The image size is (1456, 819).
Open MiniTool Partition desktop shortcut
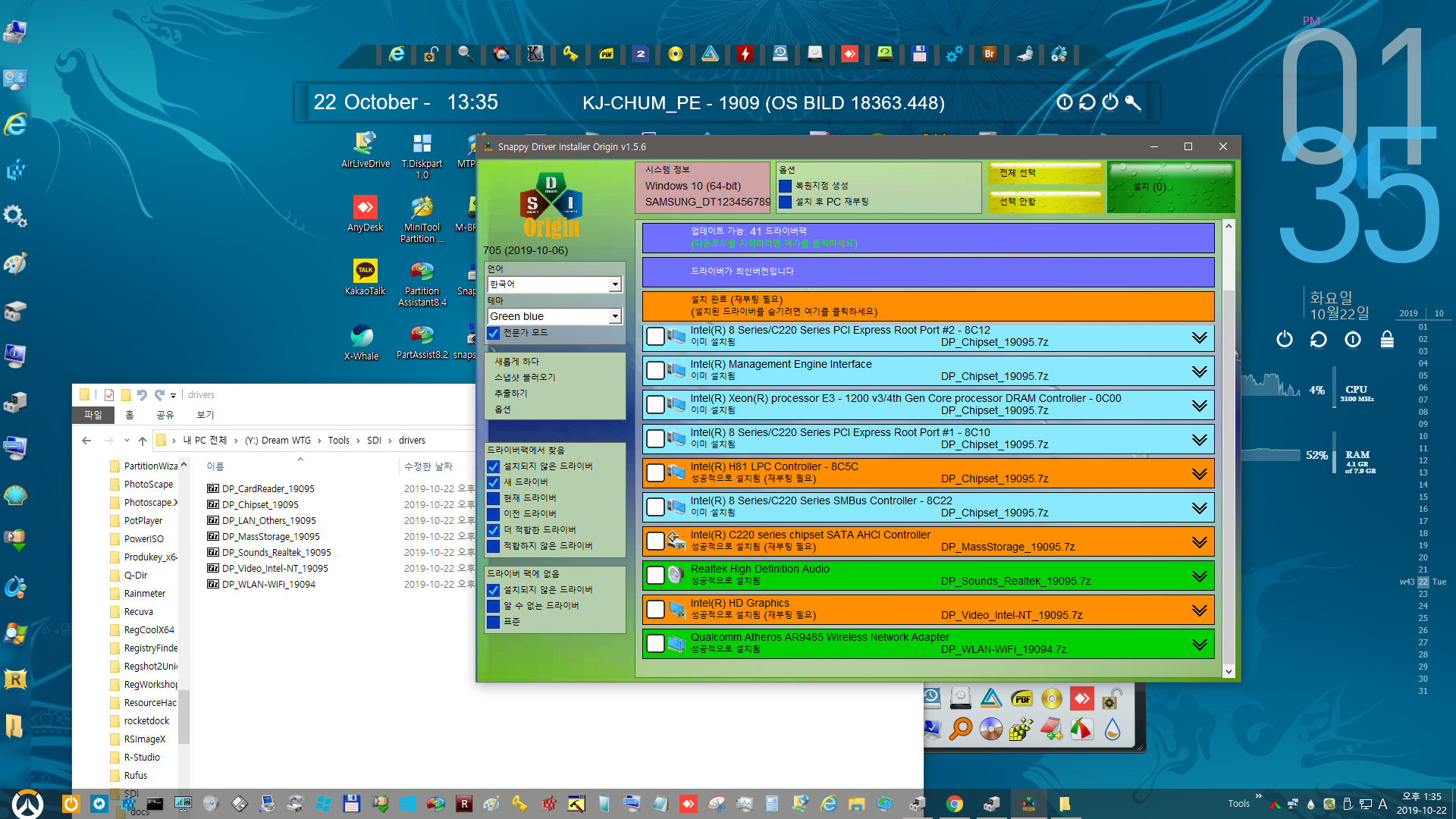(x=422, y=219)
